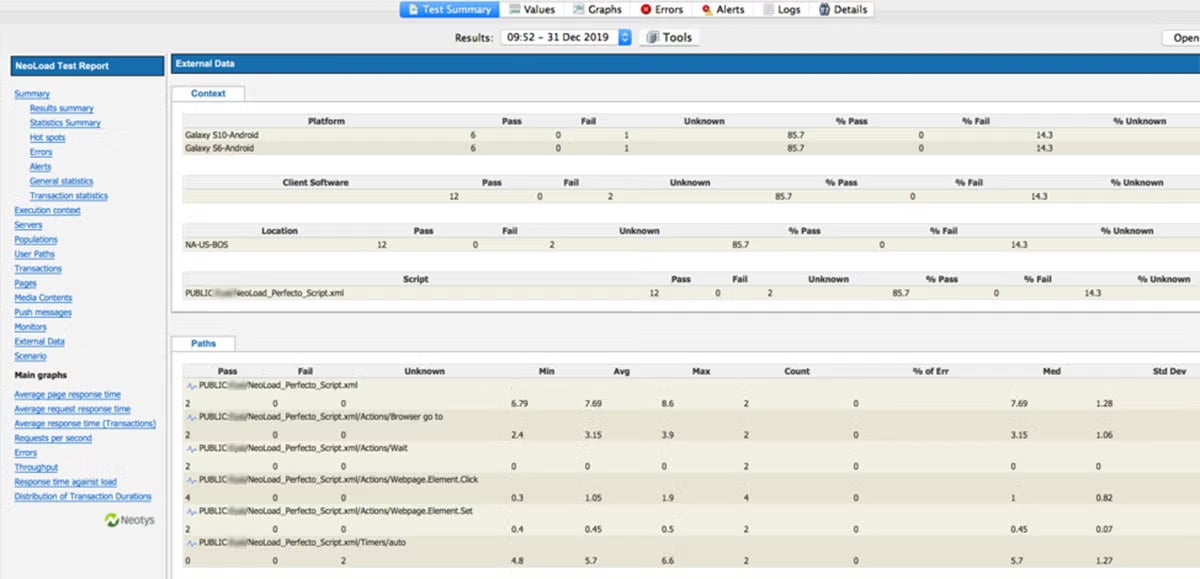Open the Populations link
Viewport: 1200px width, 579px height.
click(36, 239)
